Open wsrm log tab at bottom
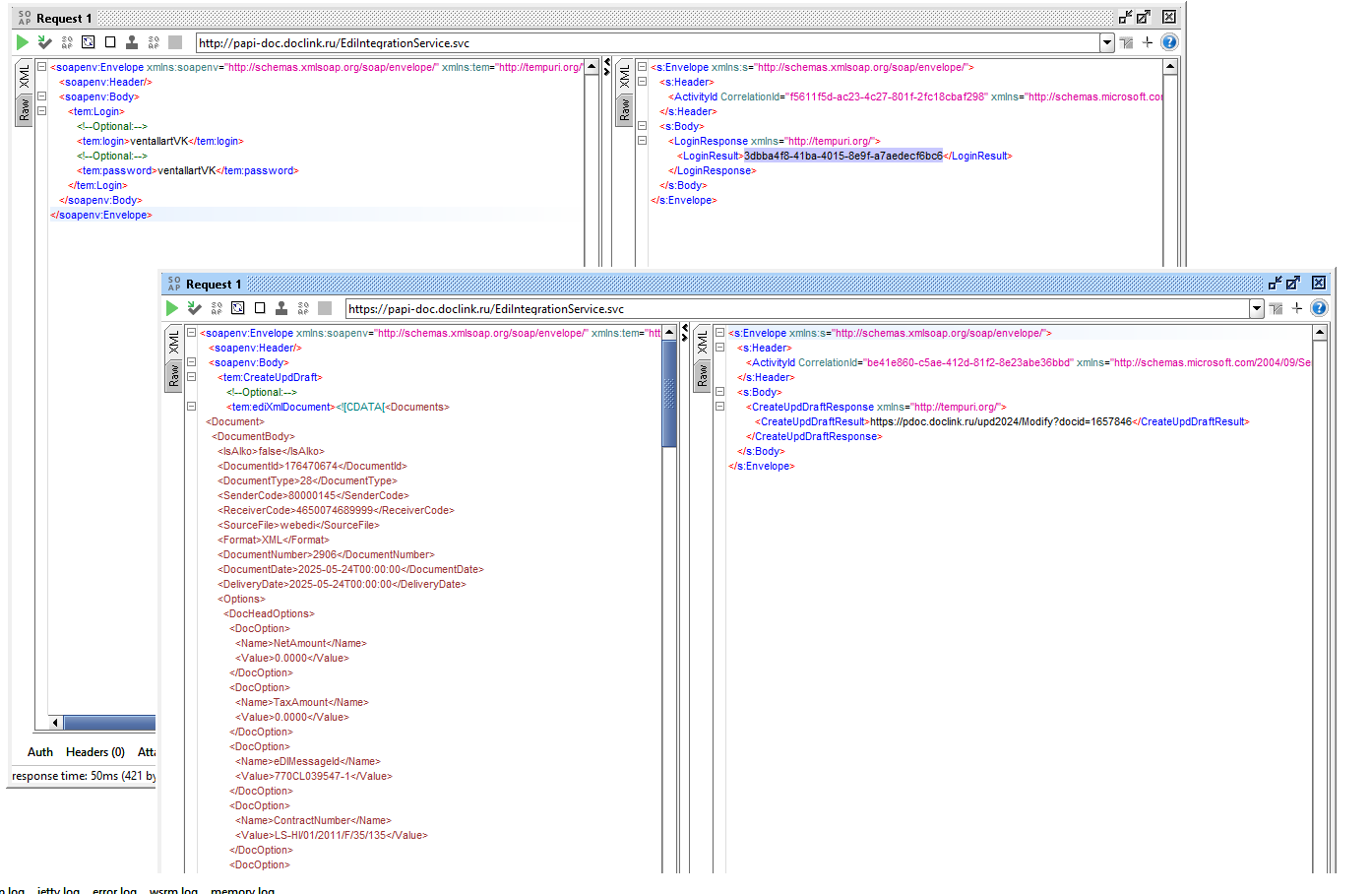1372x894 pixels. 173,890
